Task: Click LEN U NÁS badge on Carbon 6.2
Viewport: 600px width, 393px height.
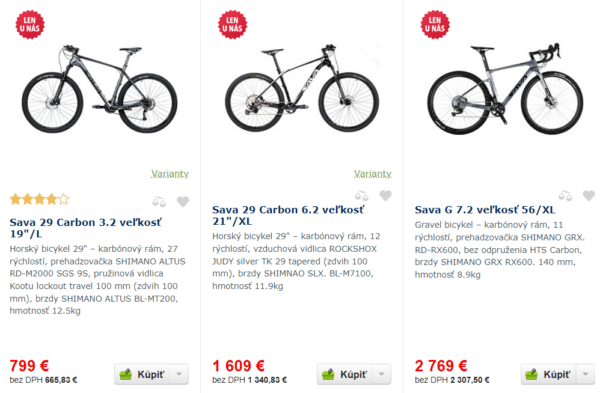Action: pyautogui.click(x=232, y=24)
